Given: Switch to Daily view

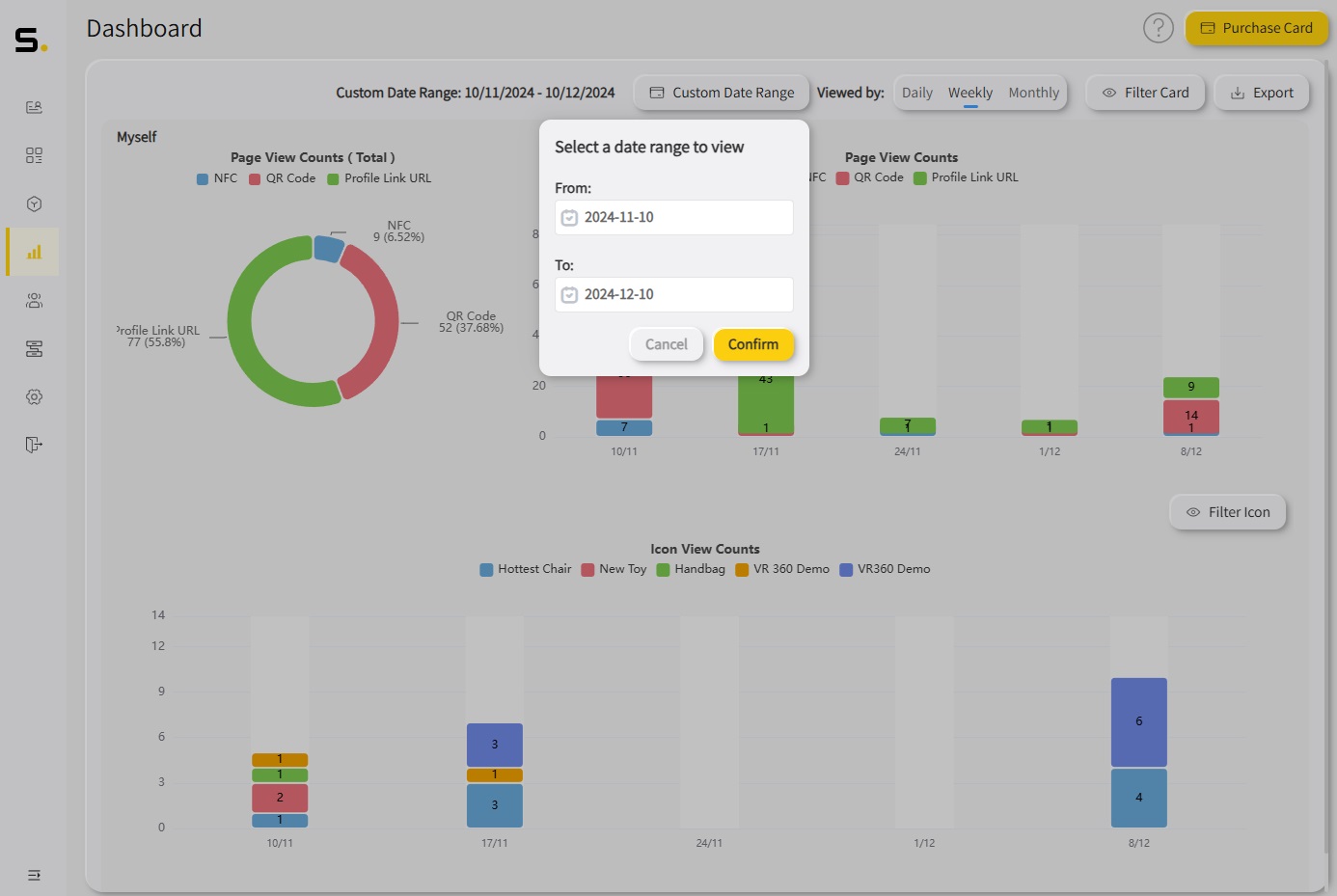Looking at the screenshot, I should point(916,92).
